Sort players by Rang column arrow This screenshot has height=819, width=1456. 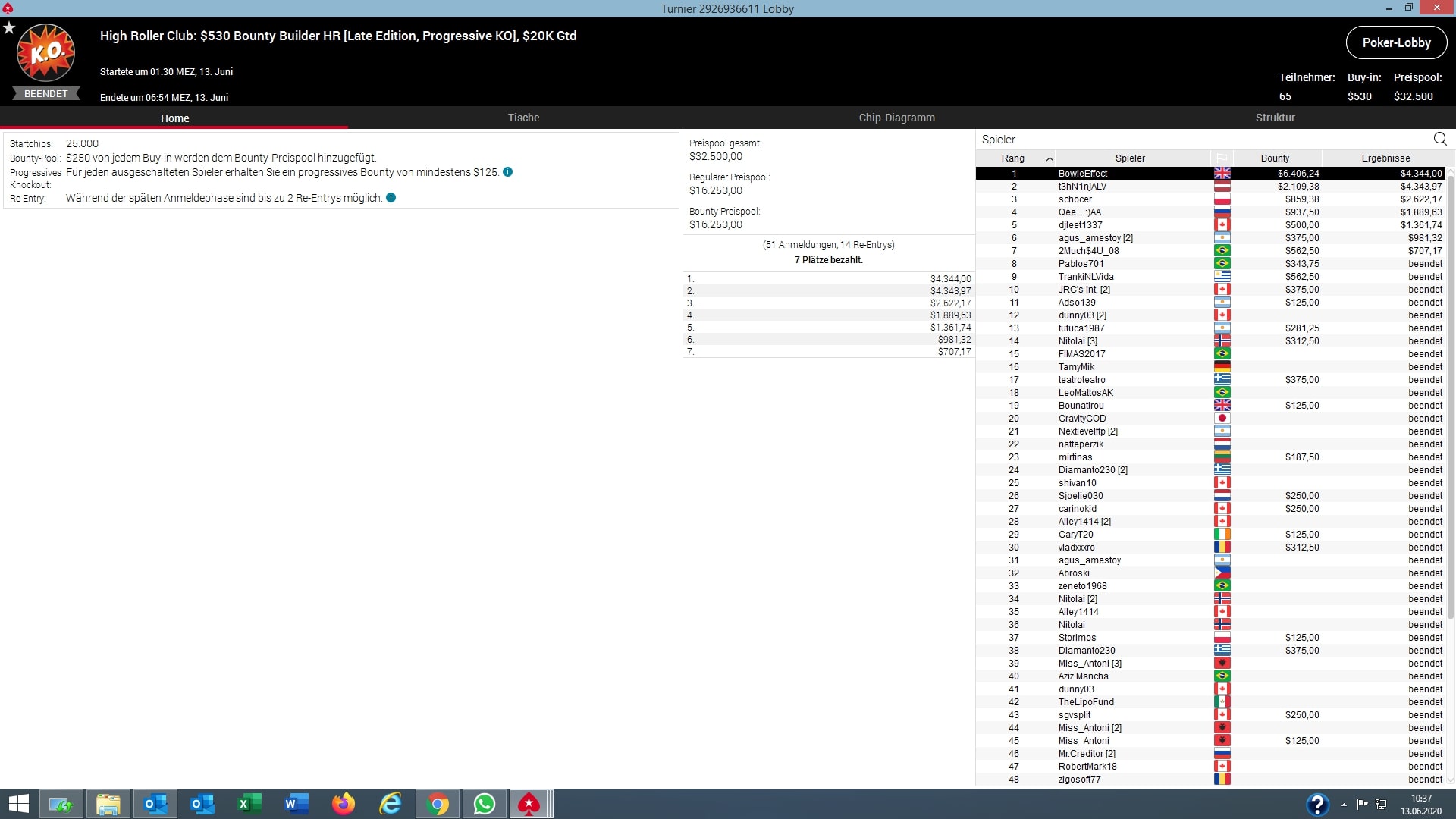1050,158
